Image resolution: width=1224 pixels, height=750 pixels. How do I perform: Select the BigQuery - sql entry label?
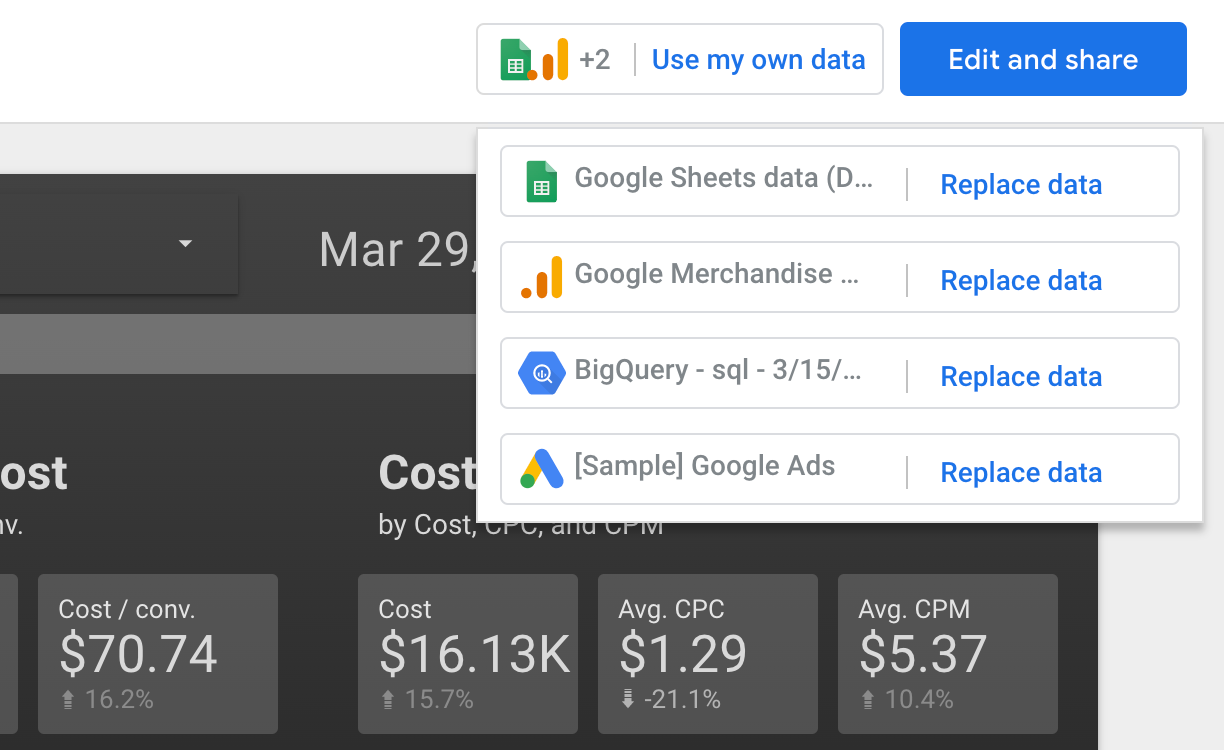(717, 371)
